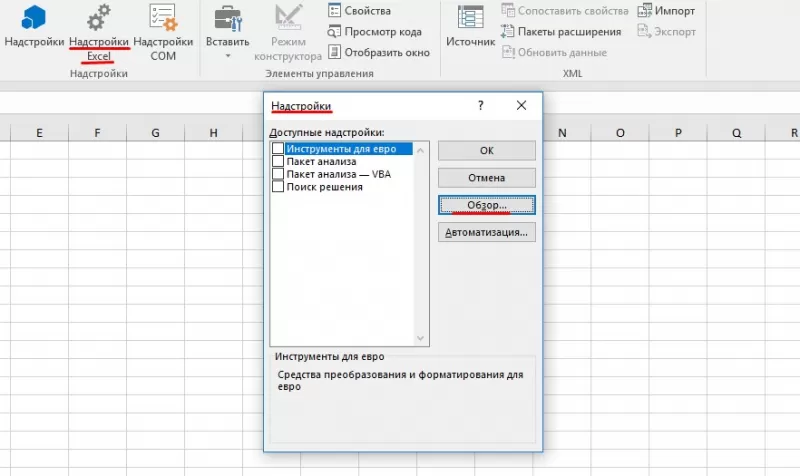Screen dimensions: 800x476
Task: Click the Отмена button
Action: (487, 178)
